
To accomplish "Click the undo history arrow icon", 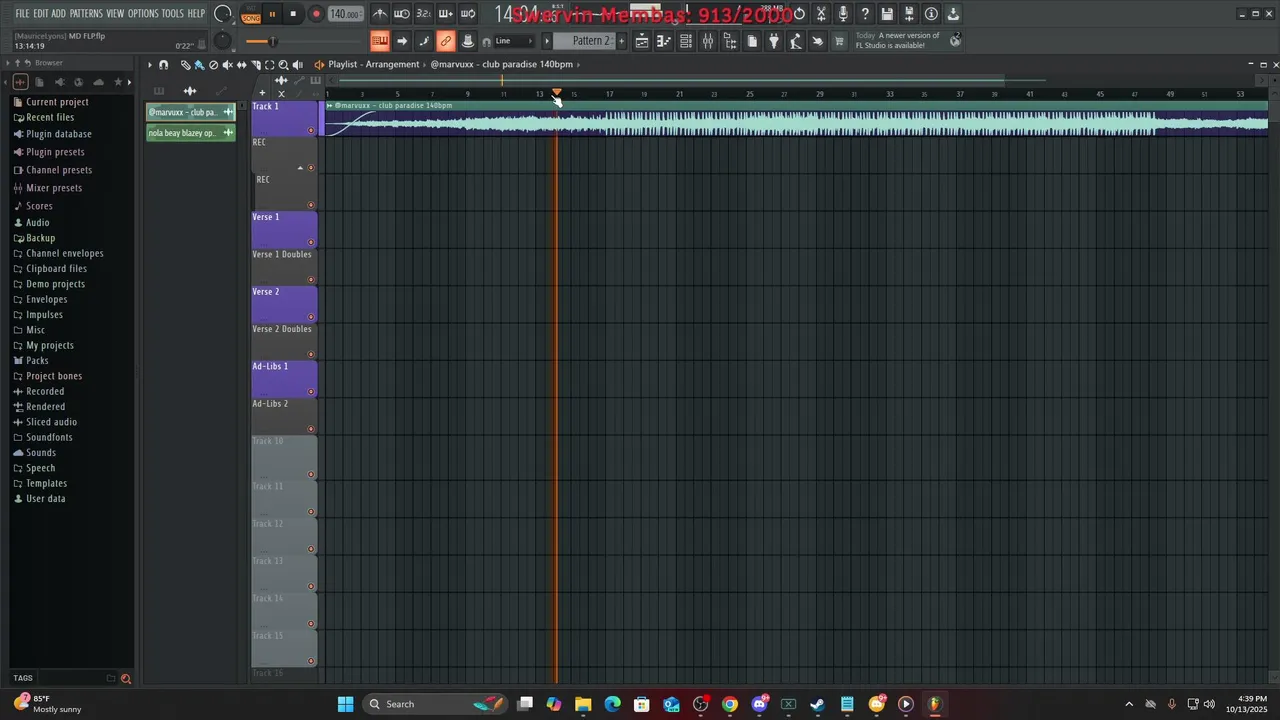I will (799, 14).
